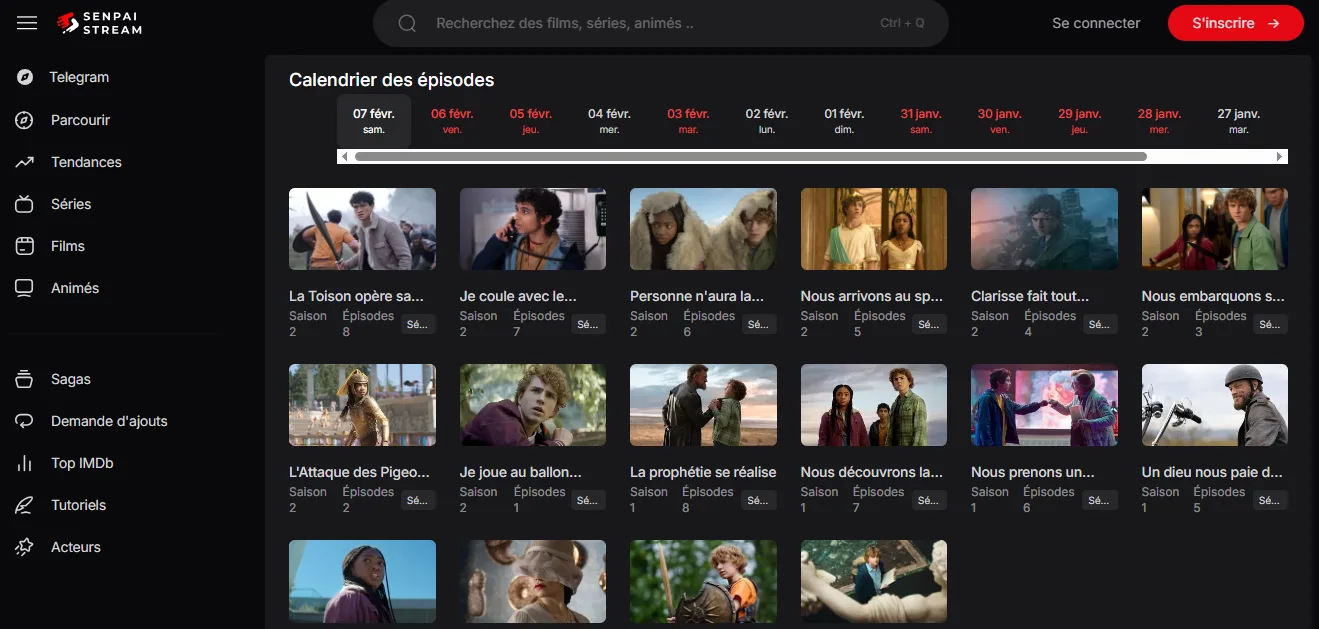This screenshot has width=1319, height=629.
Task: Open the Séries TV icon
Action: click(25, 204)
